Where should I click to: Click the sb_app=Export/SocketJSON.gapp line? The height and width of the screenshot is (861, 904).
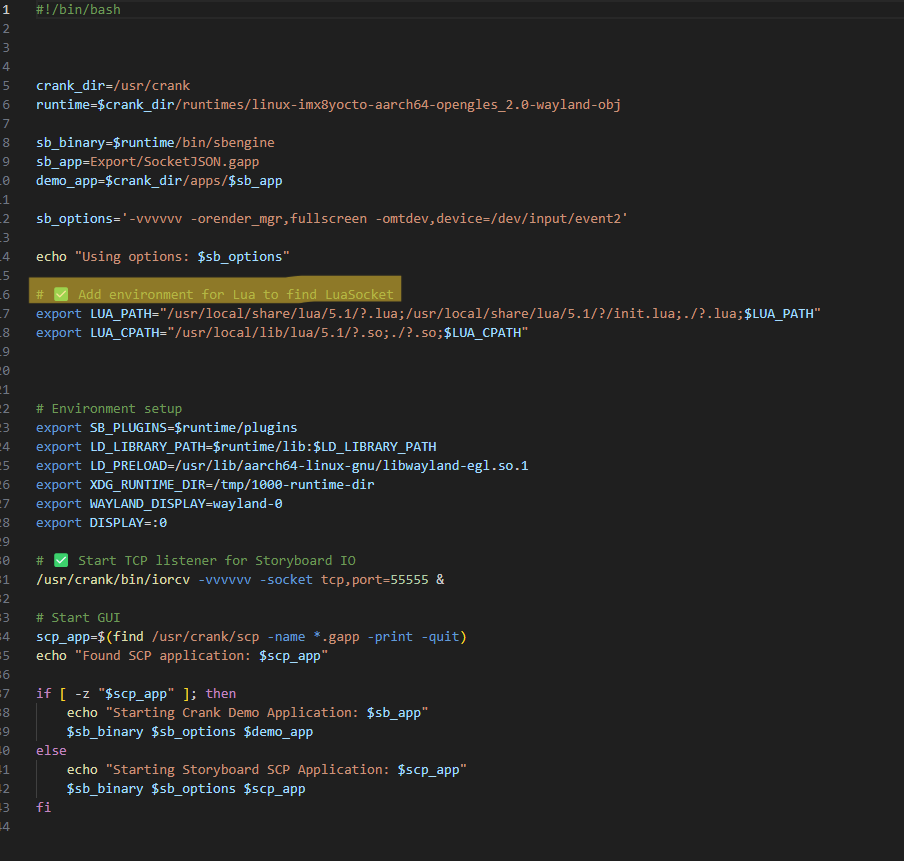tap(148, 162)
